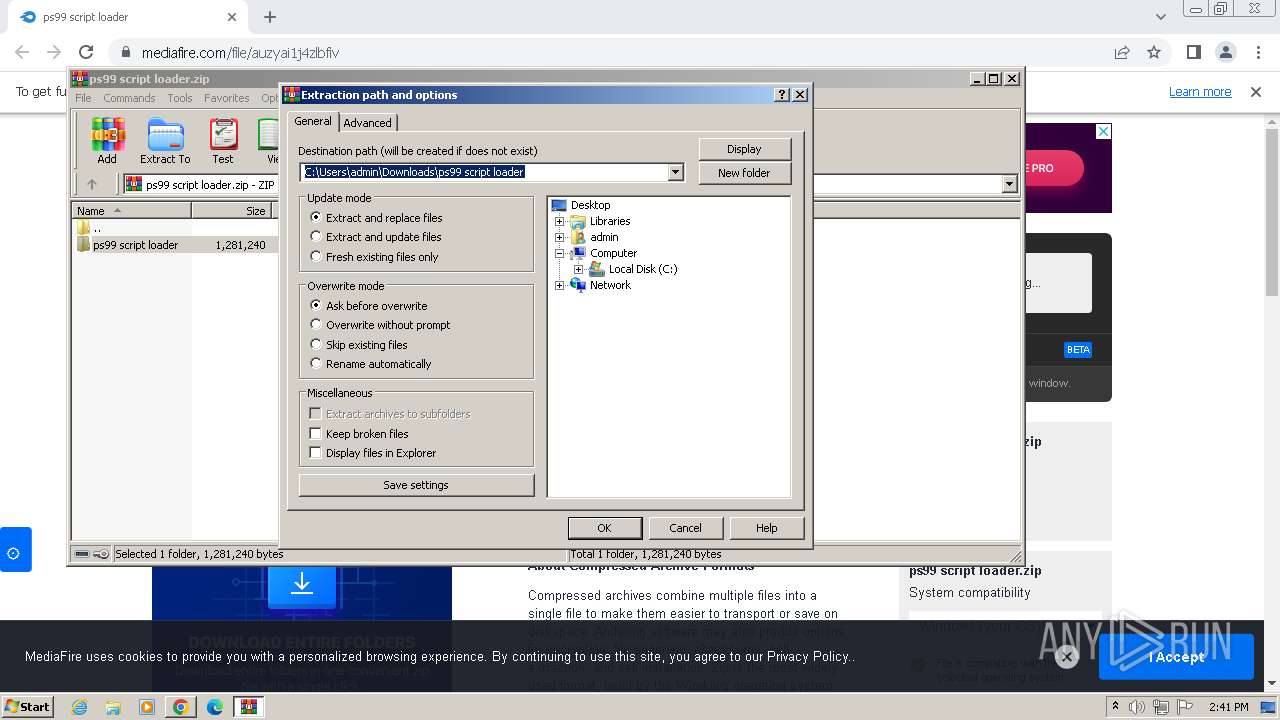
Task: Open Windows Explorer from the taskbar
Action: (x=113, y=707)
